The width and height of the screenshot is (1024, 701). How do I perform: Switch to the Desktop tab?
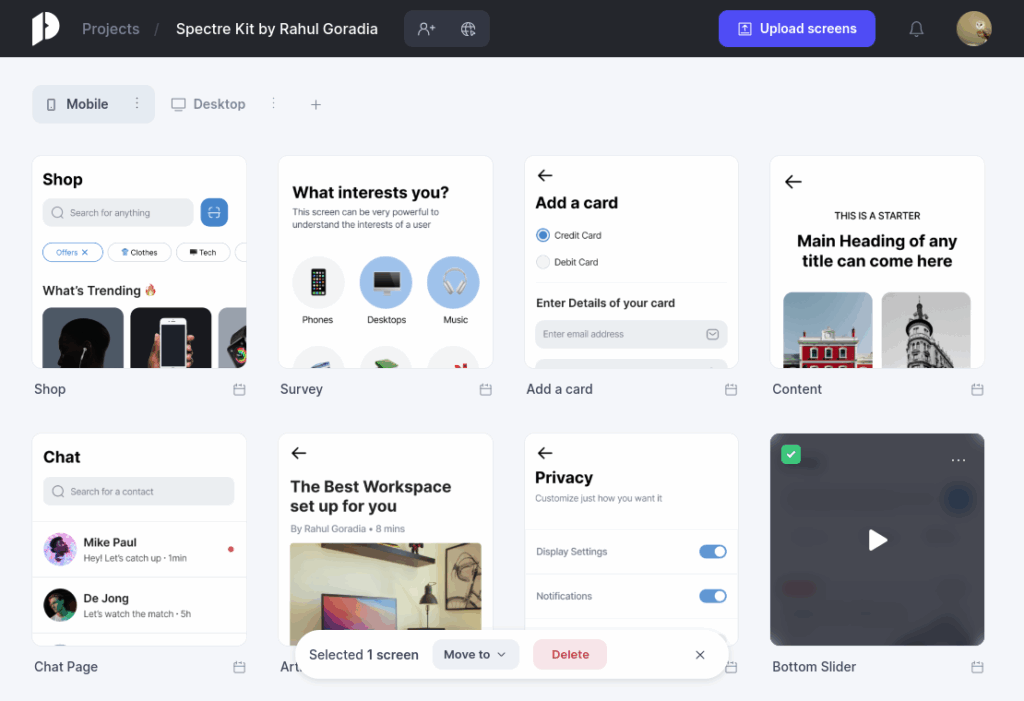click(208, 104)
